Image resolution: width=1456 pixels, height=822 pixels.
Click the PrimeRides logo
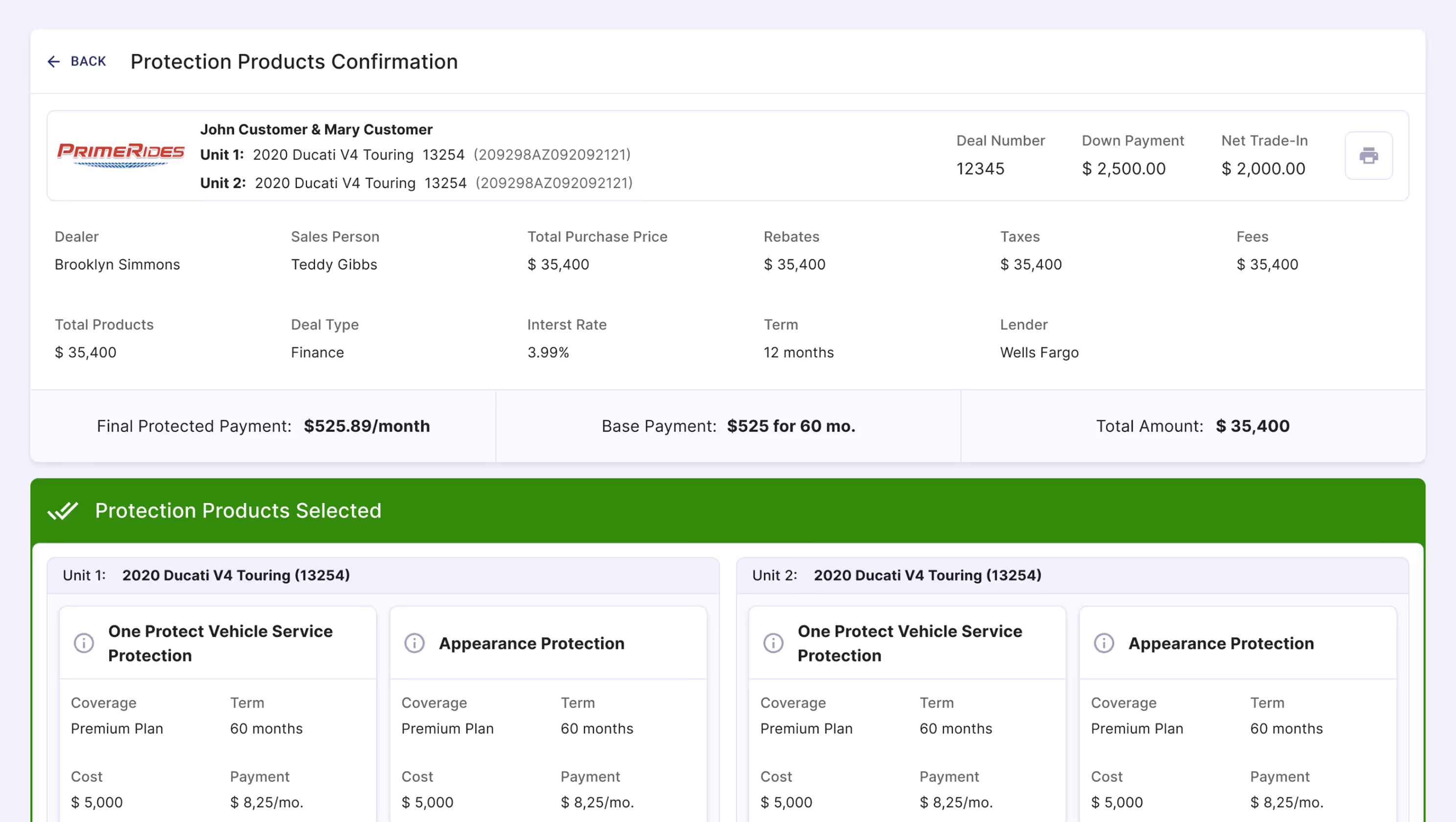[x=120, y=154]
